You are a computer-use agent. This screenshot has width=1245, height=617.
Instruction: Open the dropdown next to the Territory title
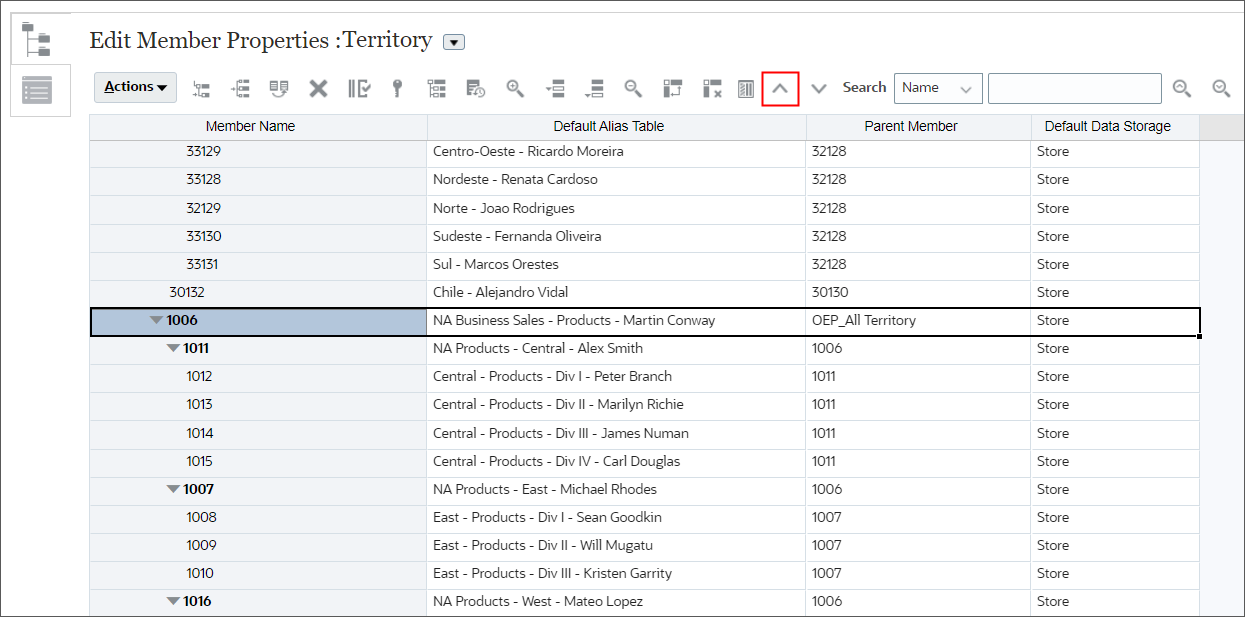click(x=453, y=42)
